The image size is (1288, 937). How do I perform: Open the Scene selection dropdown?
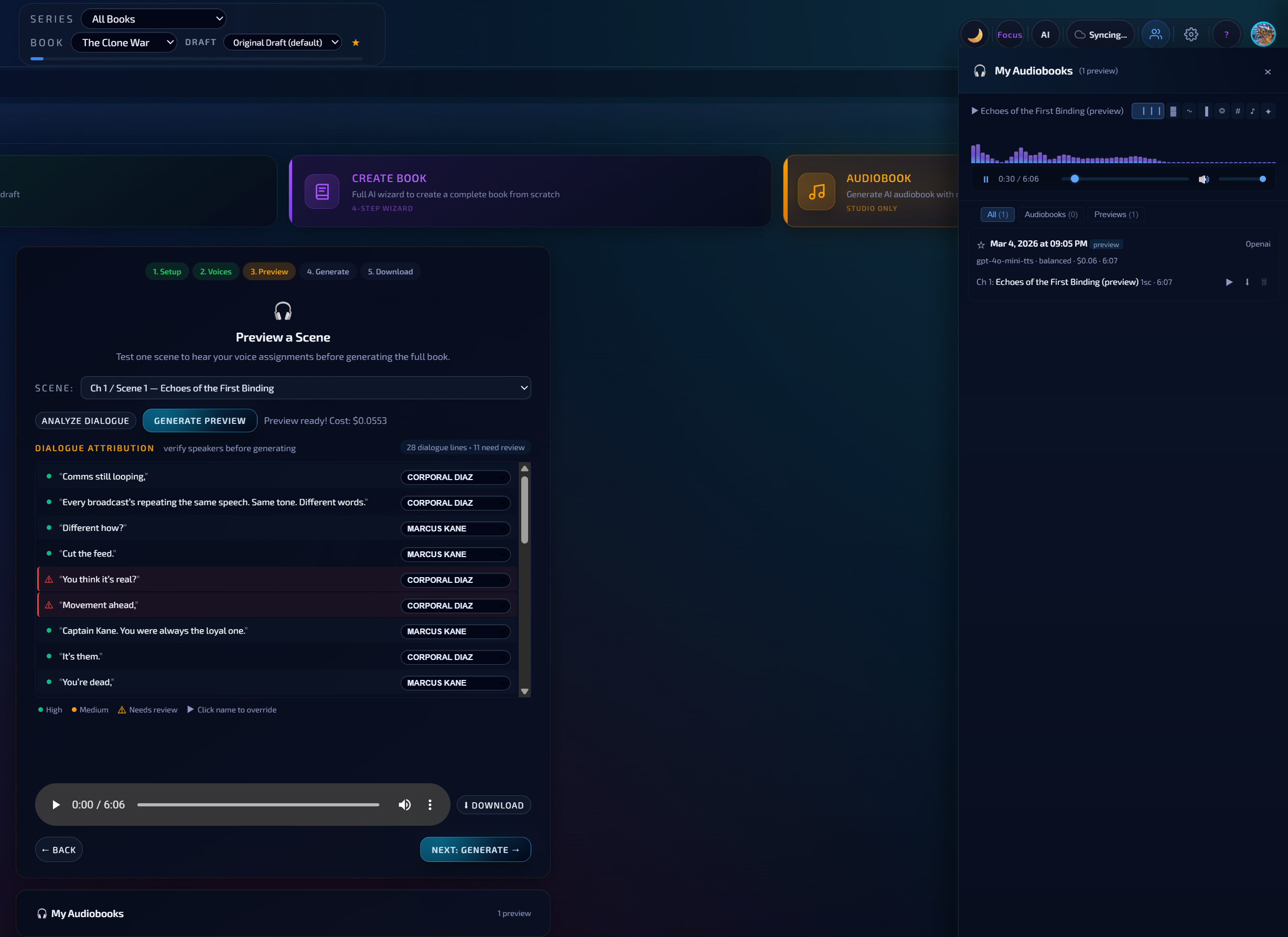point(306,388)
